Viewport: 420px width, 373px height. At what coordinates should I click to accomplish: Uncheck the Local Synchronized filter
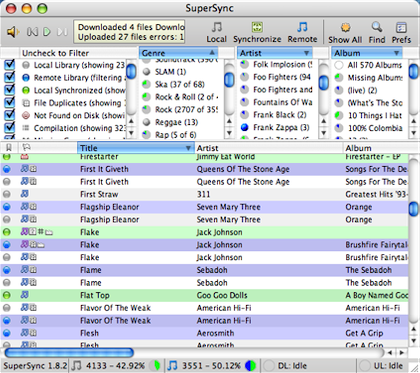[x=9, y=90]
